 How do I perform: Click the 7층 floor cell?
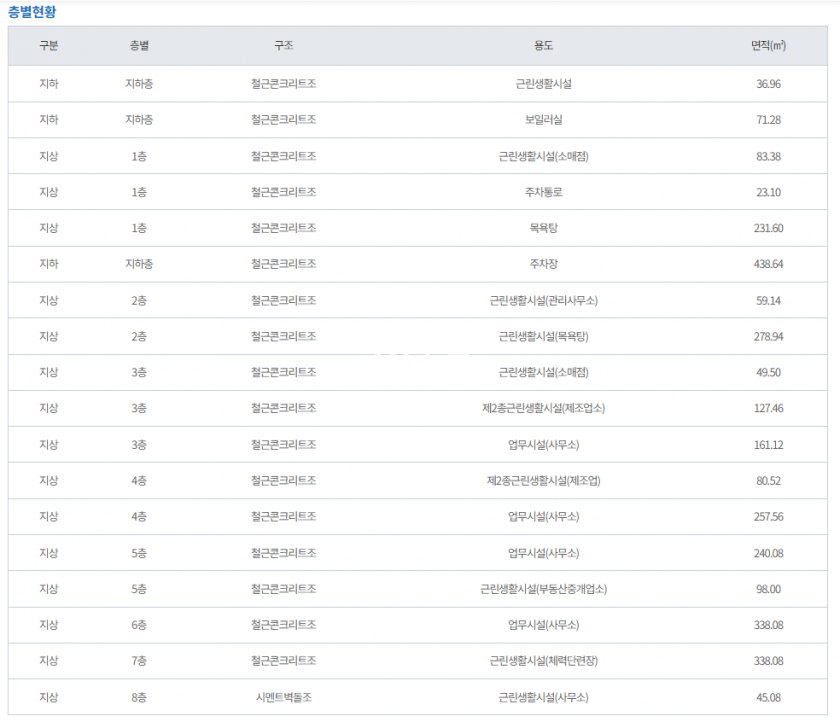(139, 661)
